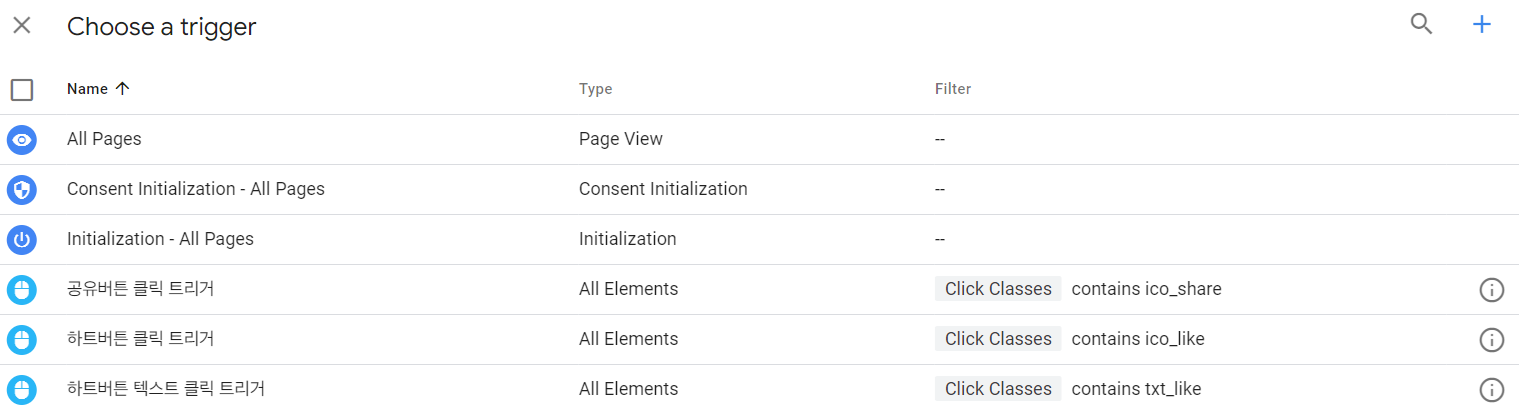Tick the select-all checkbox in header
1519x410 pixels.
[22, 90]
